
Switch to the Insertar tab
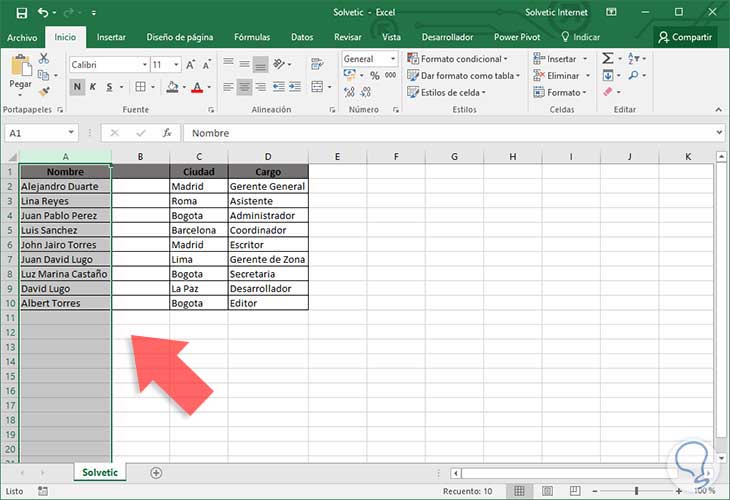pos(111,37)
